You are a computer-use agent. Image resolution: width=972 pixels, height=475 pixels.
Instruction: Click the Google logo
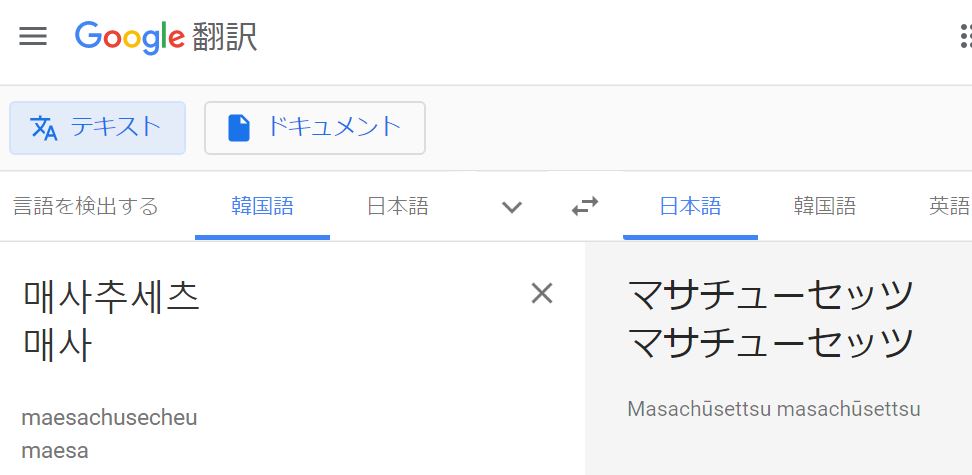pos(130,37)
